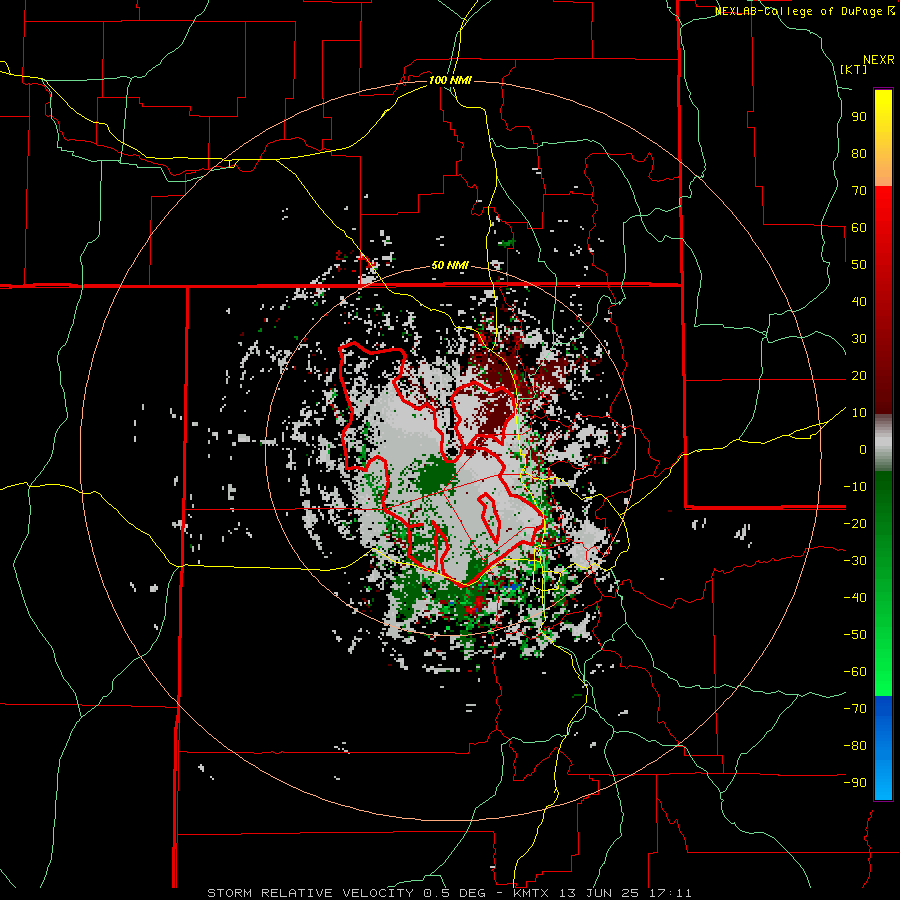The width and height of the screenshot is (900, 900).
Task: Click the -40 value on the velocity scale
Action: [855, 598]
